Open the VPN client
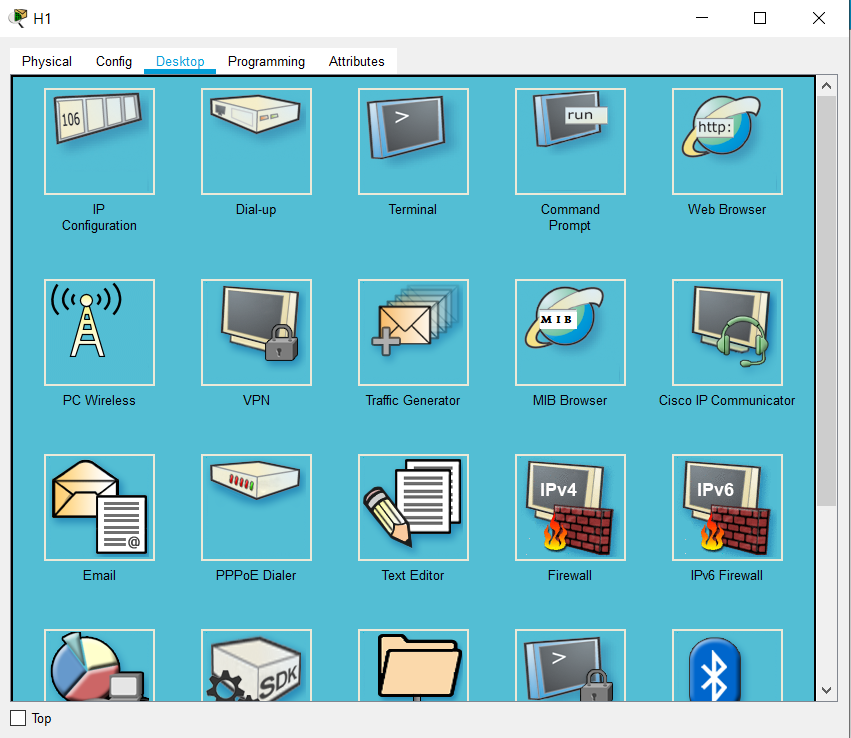The width and height of the screenshot is (851, 738). click(x=256, y=332)
